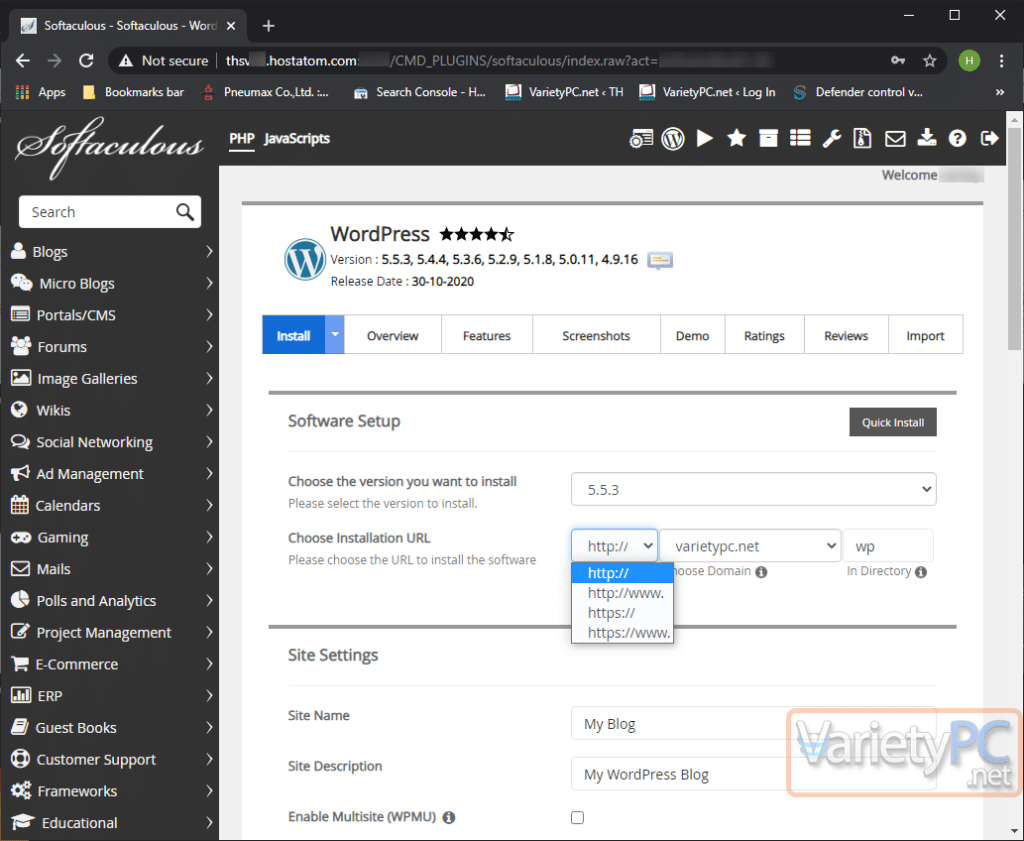Switch to the Demo tab
The width and height of the screenshot is (1024, 841).
pos(692,336)
